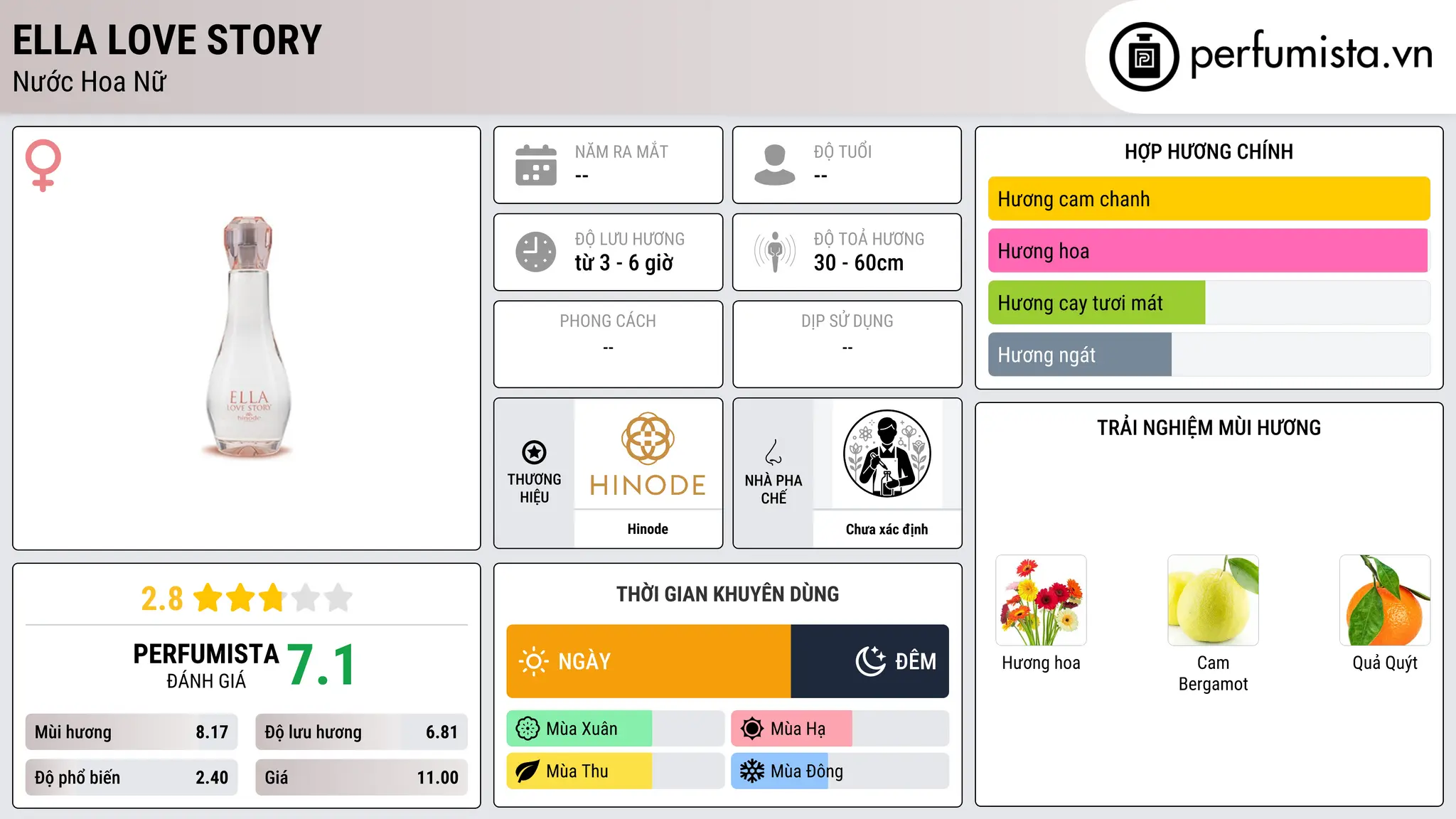Click the sillage radiating person icon
This screenshot has height=819, width=1456.
pos(774,252)
